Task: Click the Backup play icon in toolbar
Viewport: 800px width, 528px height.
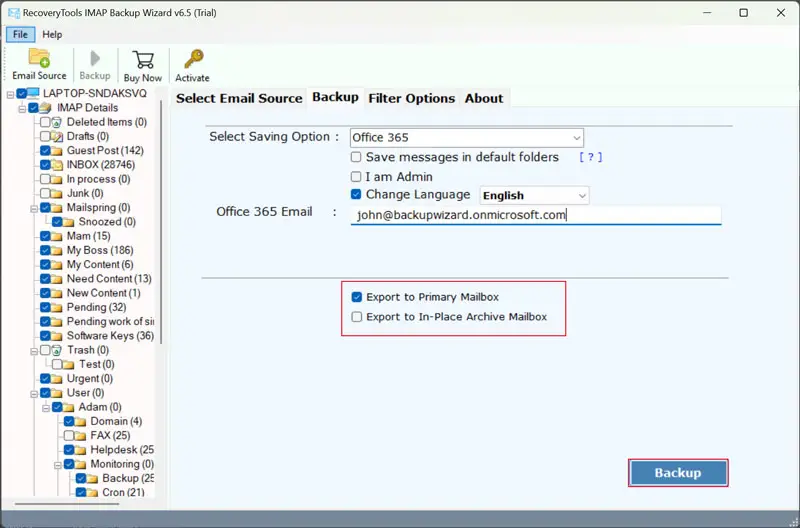Action: (95, 58)
